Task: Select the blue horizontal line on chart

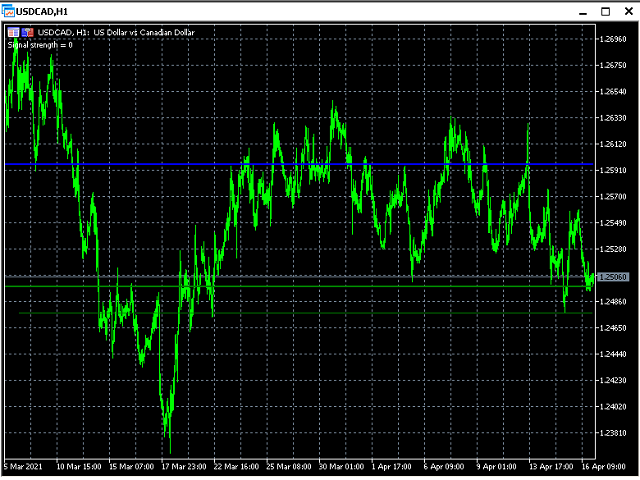Action: point(300,163)
